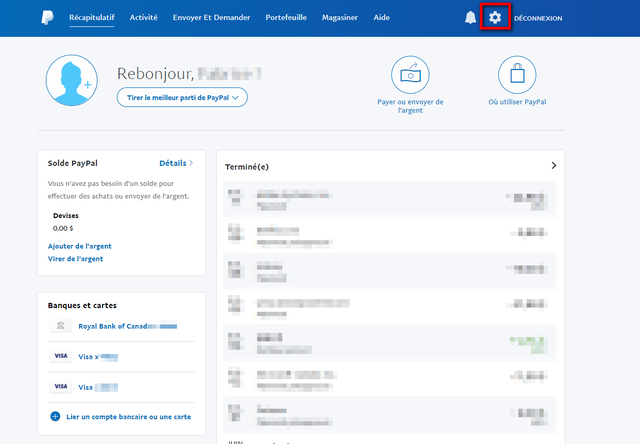Click the DÉCONNEXION link
The width and height of the screenshot is (640, 444).
537,18
